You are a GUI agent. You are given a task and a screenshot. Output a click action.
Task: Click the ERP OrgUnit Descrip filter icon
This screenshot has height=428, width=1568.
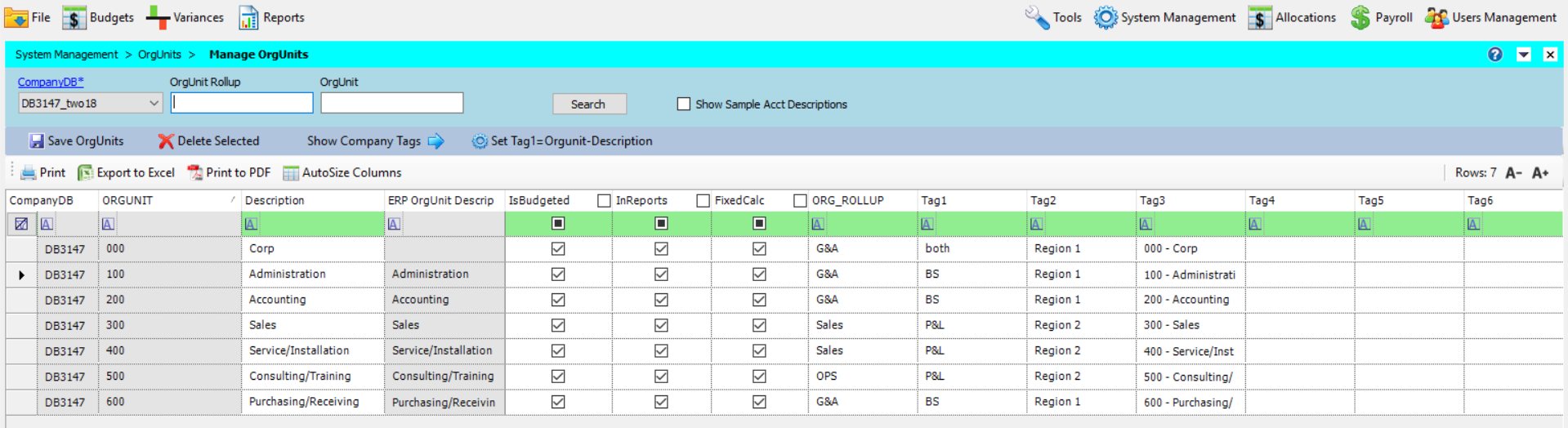click(x=394, y=224)
